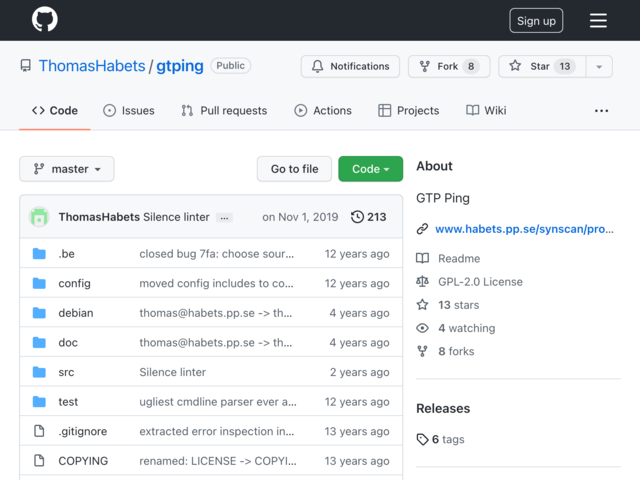Image resolution: width=640 pixels, height=480 pixels.
Task: Switch to the Code tab
Action: click(x=55, y=111)
